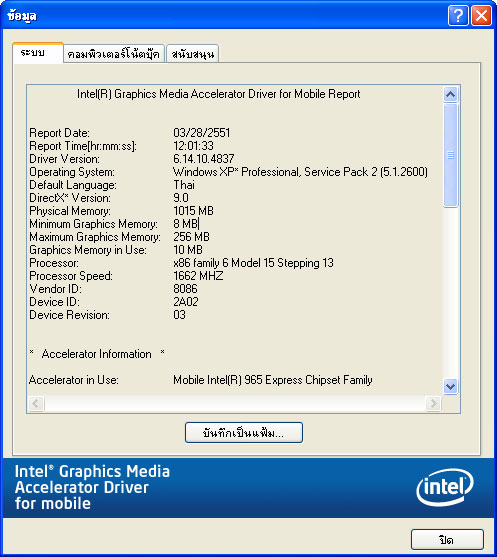Click the Intel logo in banner
Image resolution: width=497 pixels, height=557 pixels.
point(445,487)
